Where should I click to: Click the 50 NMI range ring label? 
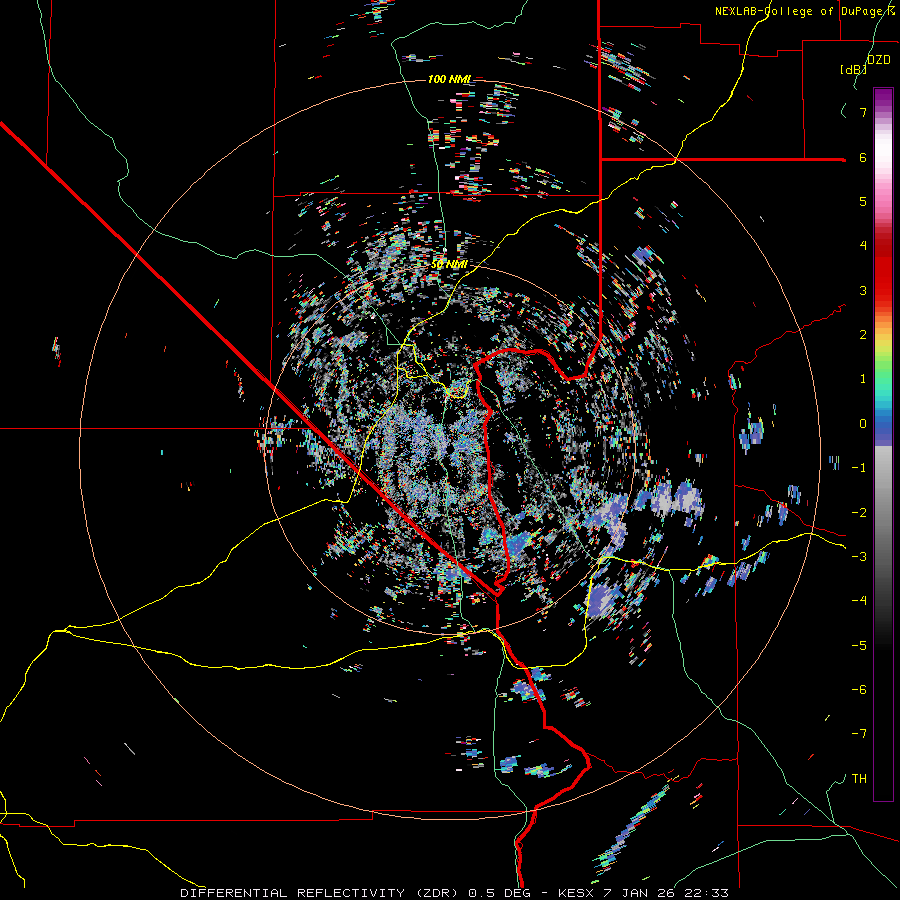449,264
